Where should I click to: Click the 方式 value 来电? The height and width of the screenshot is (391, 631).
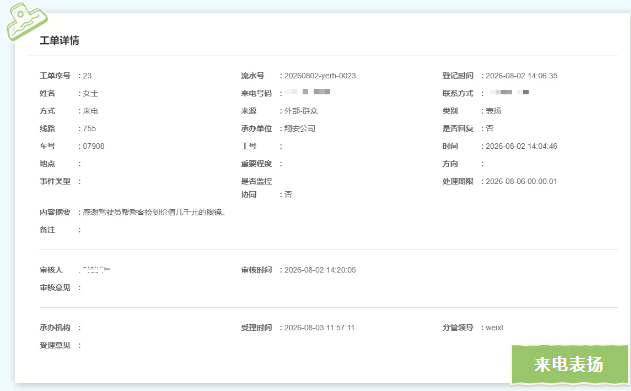pyautogui.click(x=90, y=111)
